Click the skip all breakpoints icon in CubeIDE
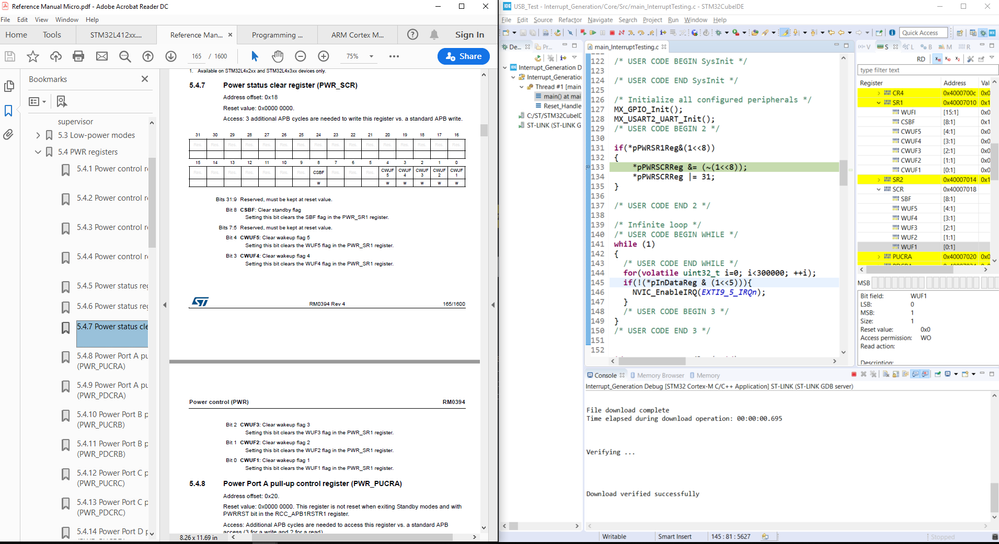The height and width of the screenshot is (544, 999). point(570,32)
